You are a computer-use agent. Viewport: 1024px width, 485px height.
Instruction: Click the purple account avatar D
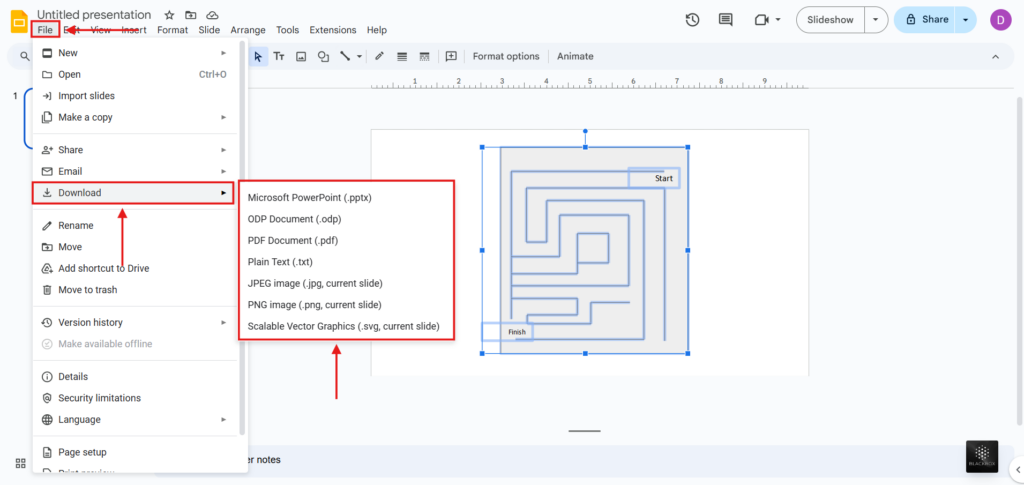1000,20
